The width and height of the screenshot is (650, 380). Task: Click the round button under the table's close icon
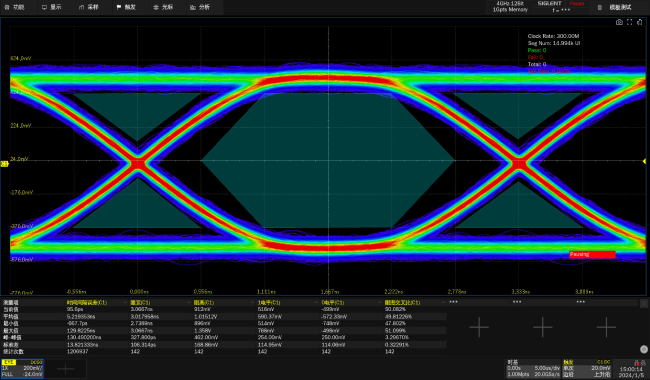point(643,349)
